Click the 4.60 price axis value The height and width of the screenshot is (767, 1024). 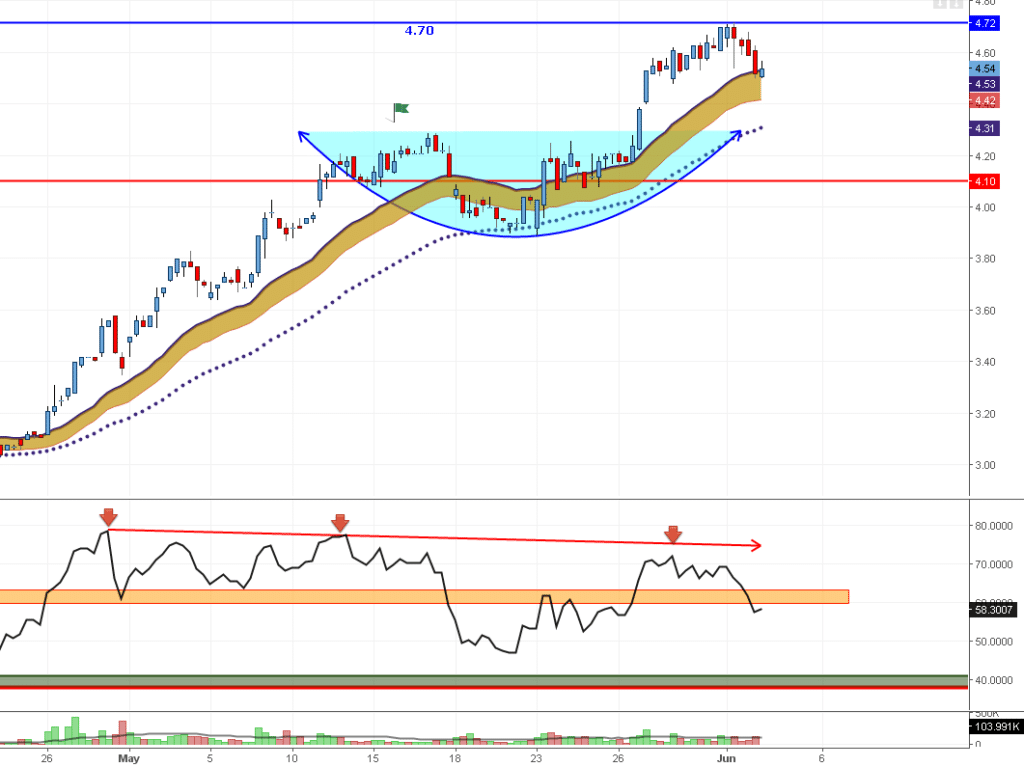pos(985,54)
